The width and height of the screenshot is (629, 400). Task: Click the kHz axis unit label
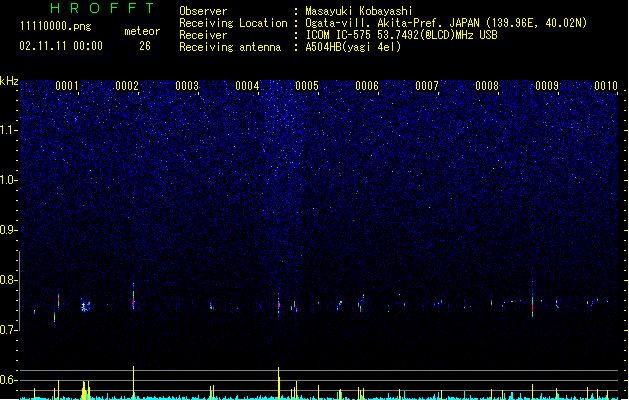point(9,81)
